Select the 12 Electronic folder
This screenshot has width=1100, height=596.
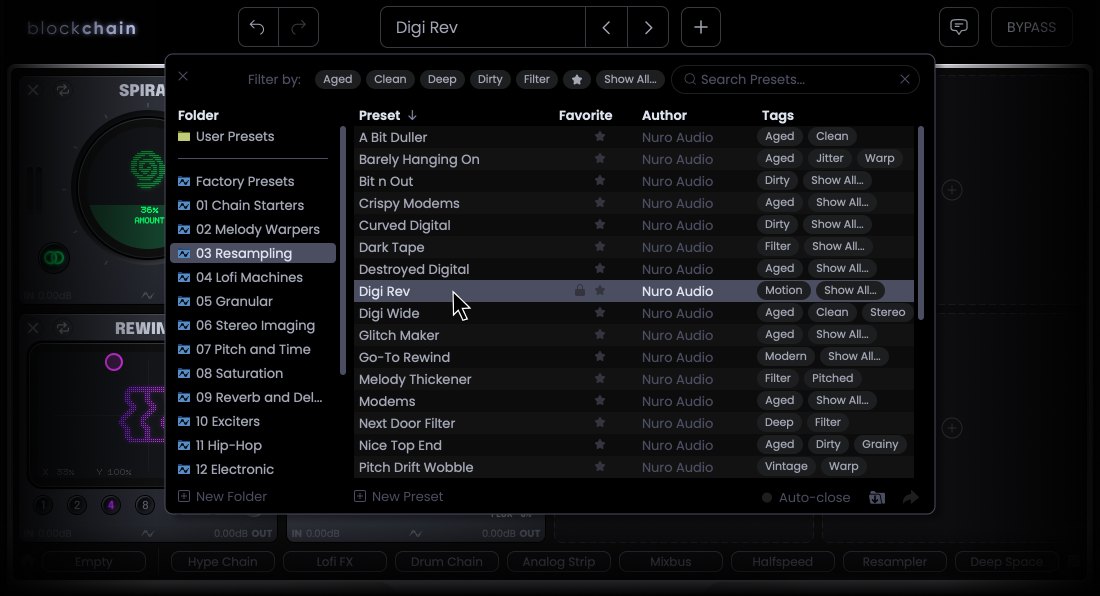(x=253, y=470)
